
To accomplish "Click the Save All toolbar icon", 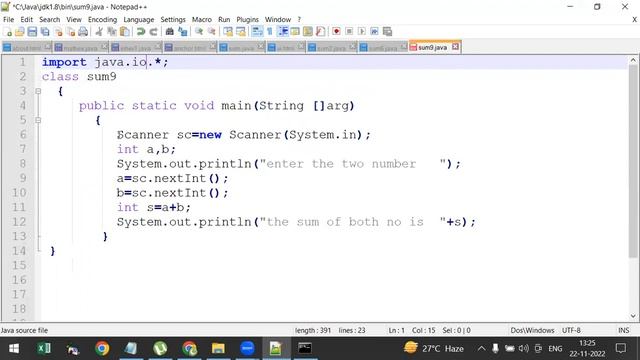I will (x=45, y=31).
